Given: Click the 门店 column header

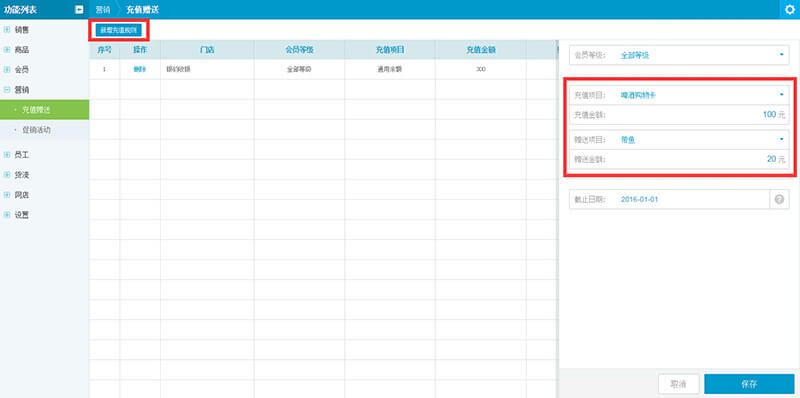Looking at the screenshot, I should click(207, 50).
